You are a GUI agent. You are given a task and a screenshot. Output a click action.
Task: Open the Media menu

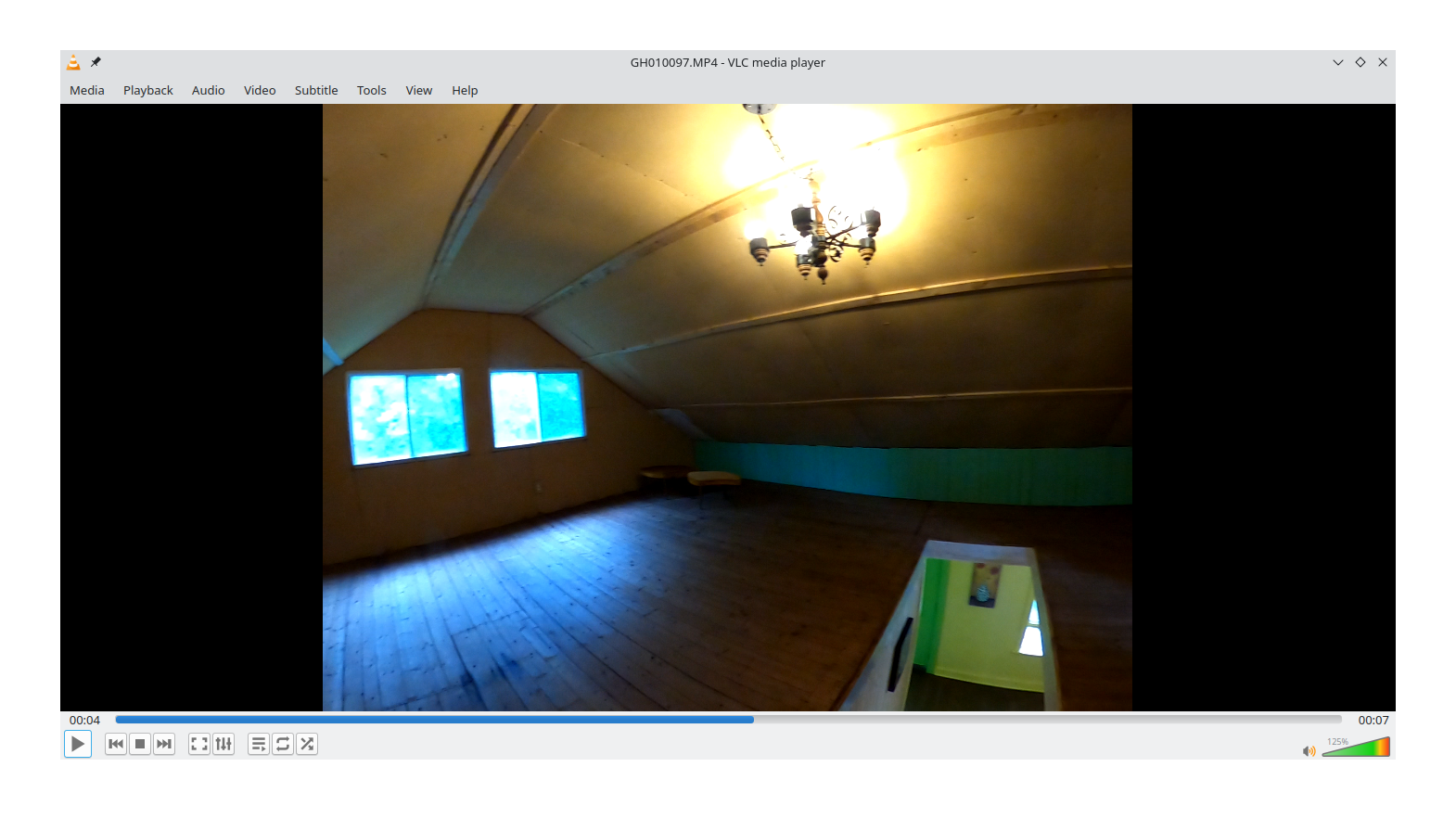click(x=87, y=90)
